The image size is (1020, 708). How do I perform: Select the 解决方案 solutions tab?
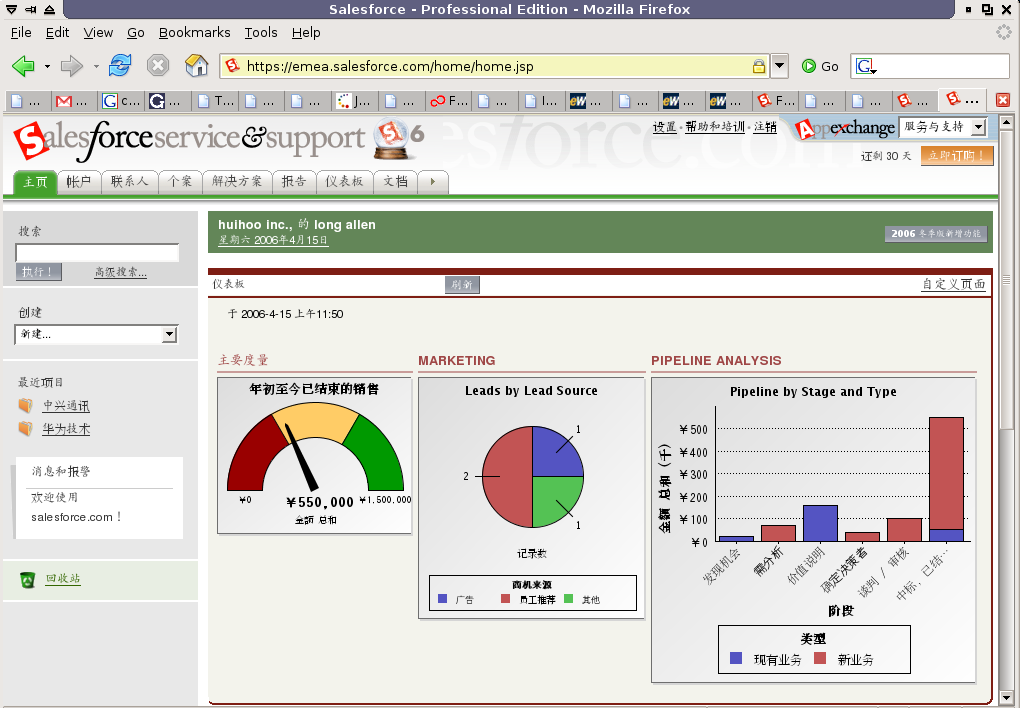pyautogui.click(x=237, y=182)
